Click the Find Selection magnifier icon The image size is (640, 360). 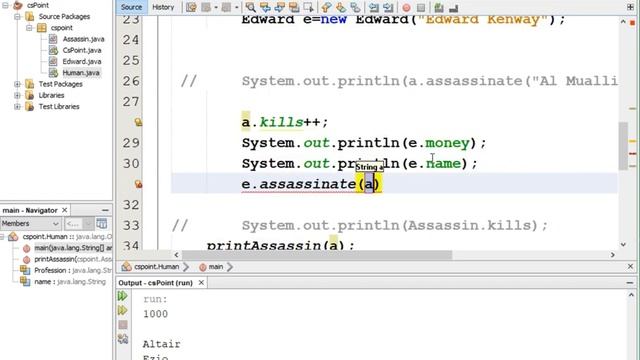click(x=251, y=7)
